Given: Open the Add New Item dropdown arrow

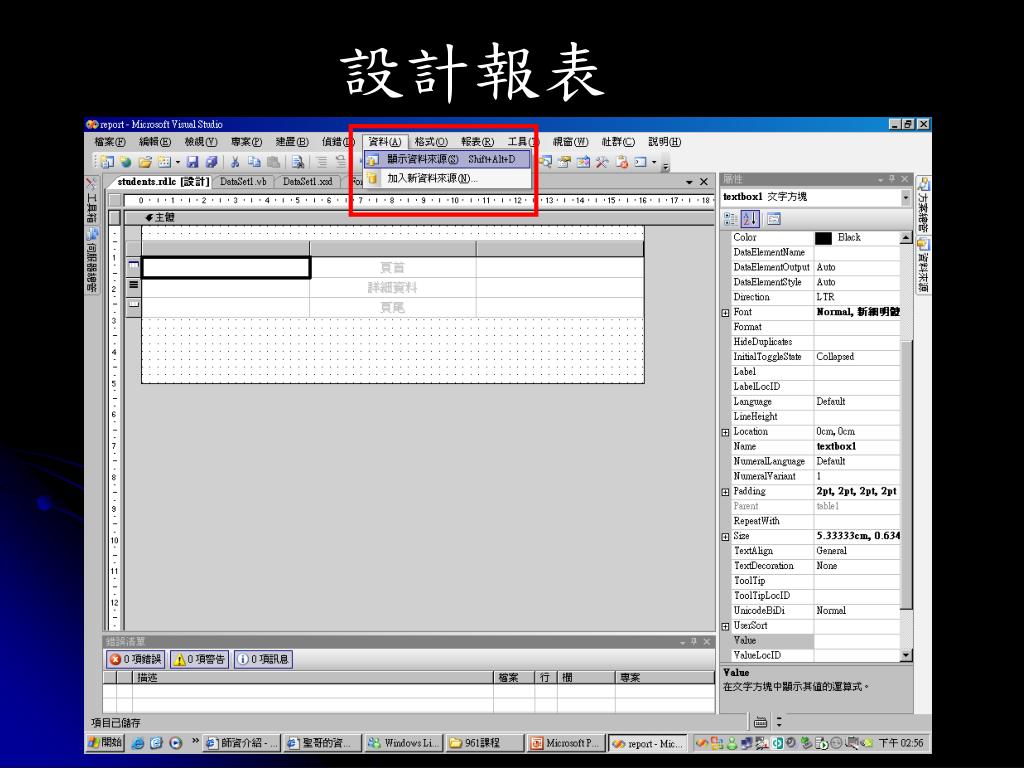Looking at the screenshot, I should (178, 161).
